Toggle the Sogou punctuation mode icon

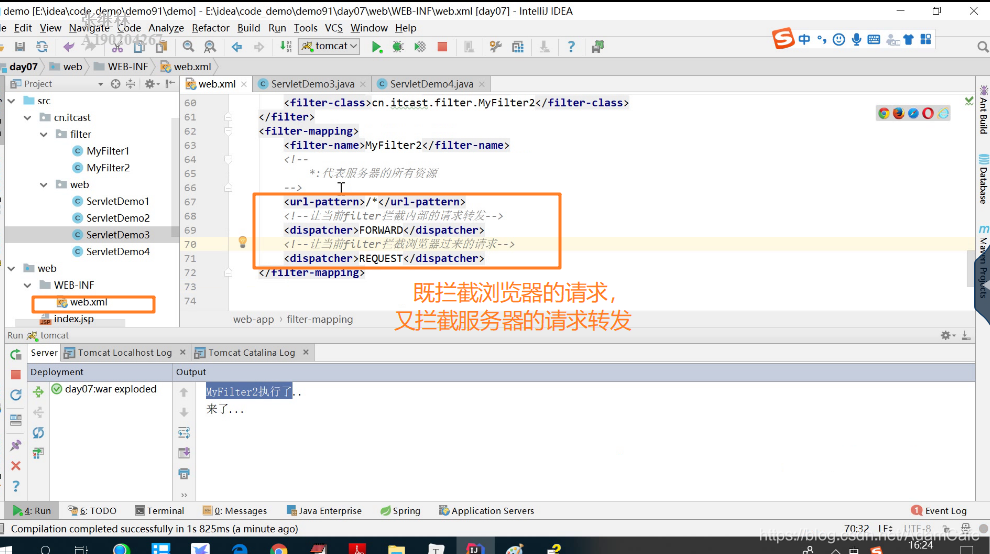pos(821,39)
